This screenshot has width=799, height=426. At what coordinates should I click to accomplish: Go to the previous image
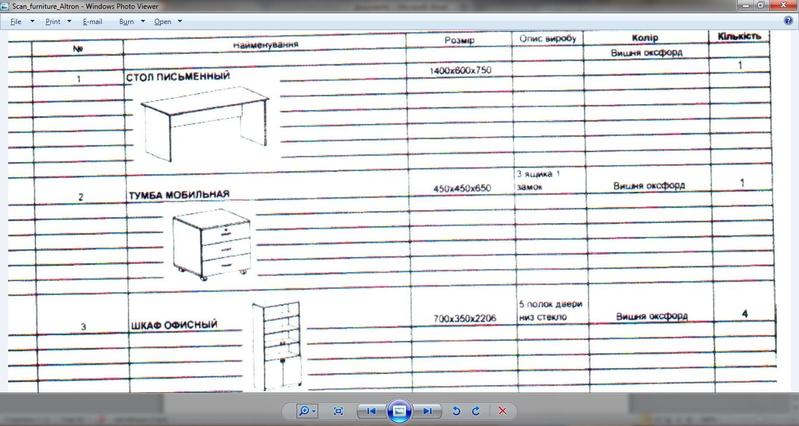coord(371,411)
